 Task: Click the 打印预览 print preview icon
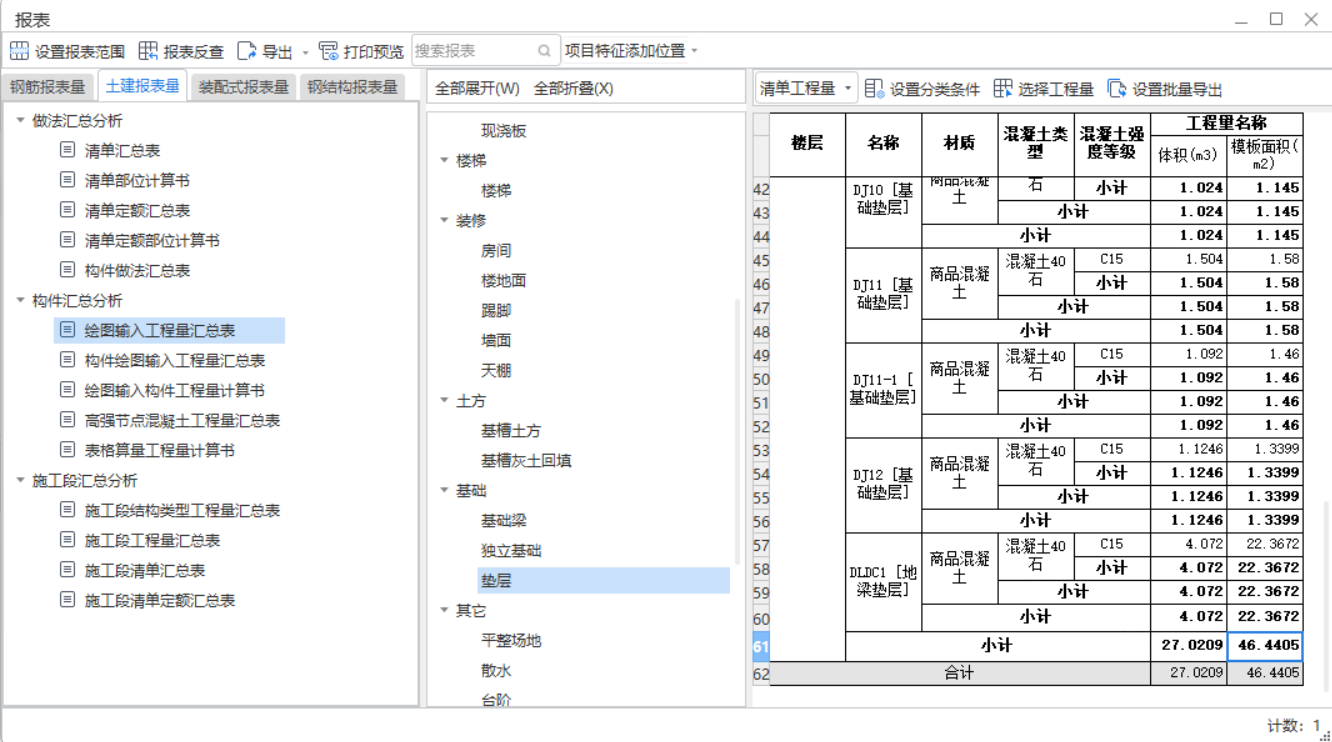328,51
